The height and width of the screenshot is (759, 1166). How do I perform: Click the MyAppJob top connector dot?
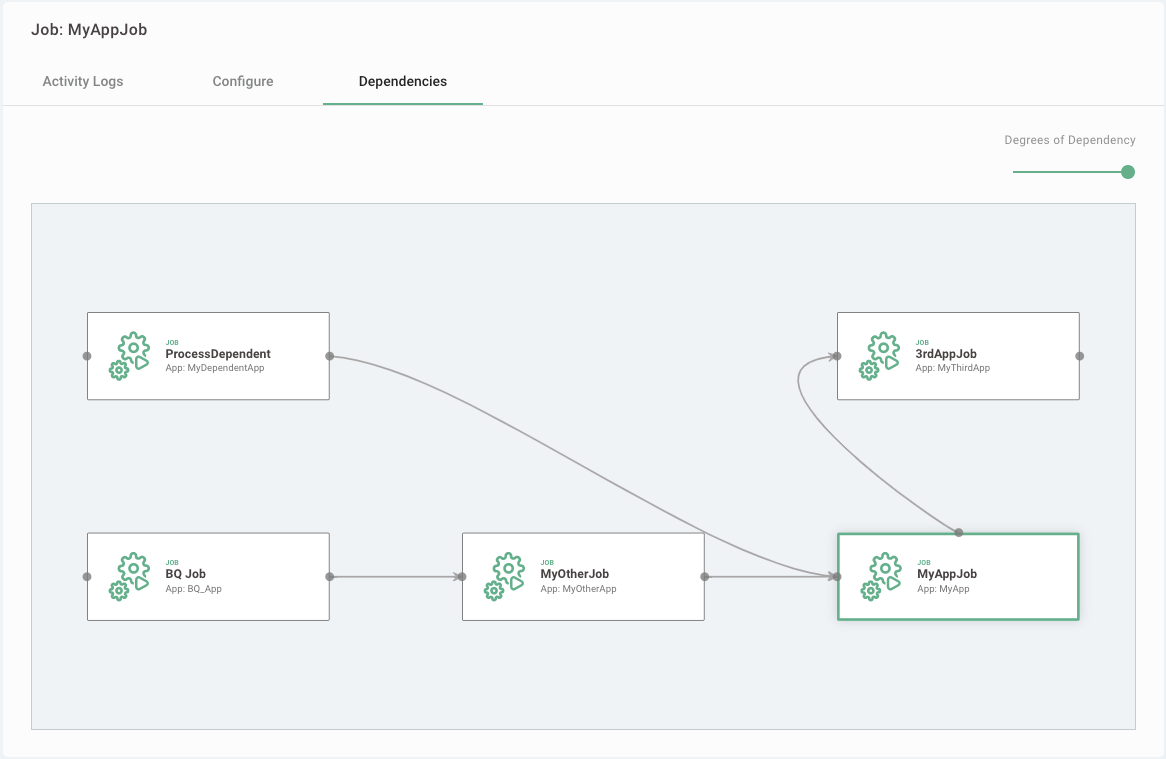click(958, 533)
